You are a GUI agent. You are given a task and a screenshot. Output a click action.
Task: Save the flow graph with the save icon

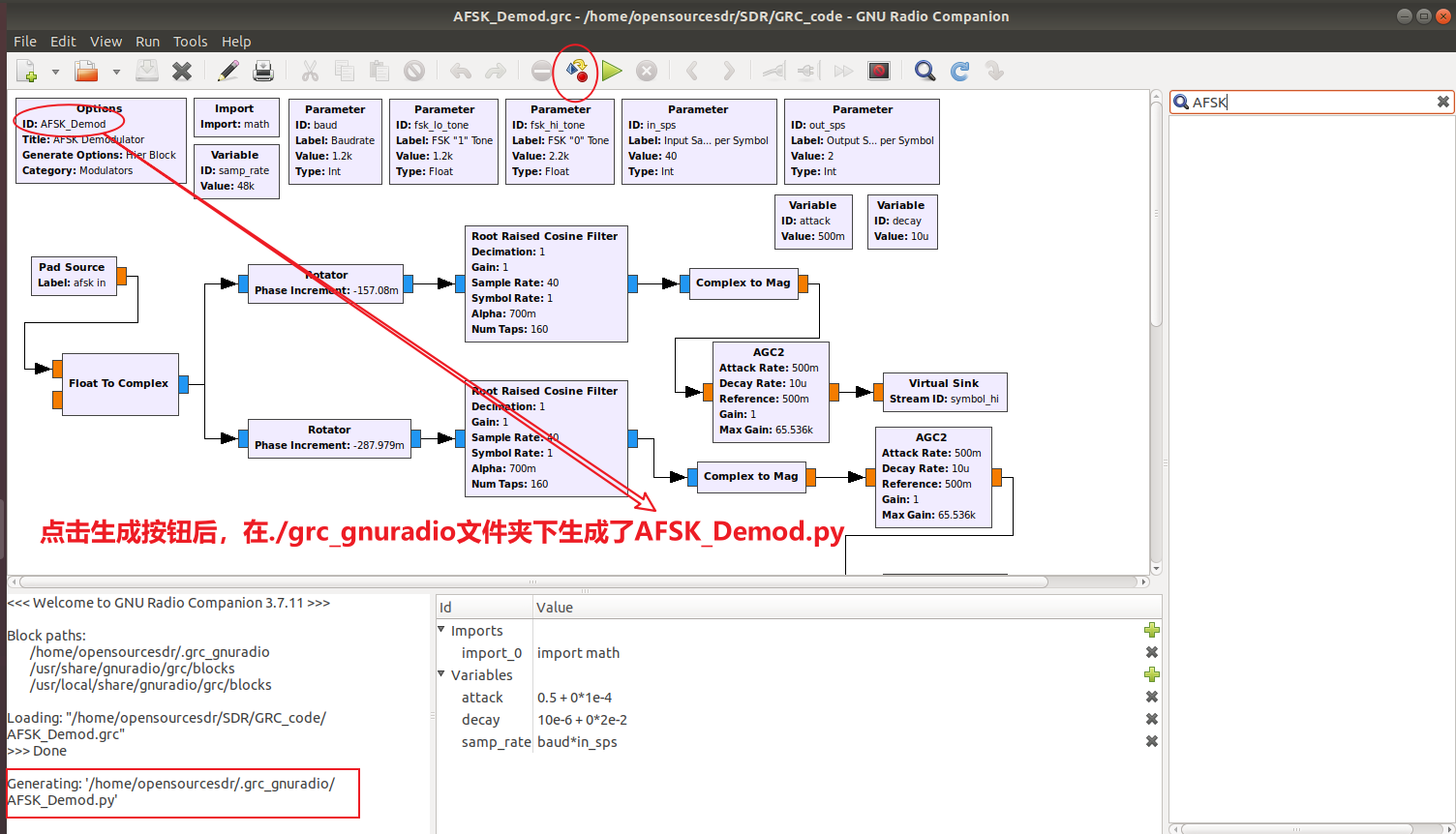coord(147,70)
